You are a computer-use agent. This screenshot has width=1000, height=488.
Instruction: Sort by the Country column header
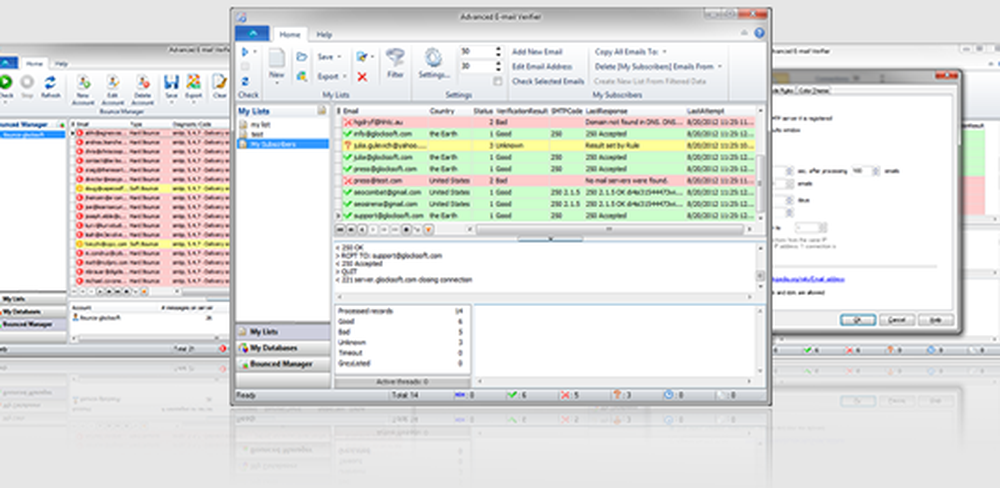(x=441, y=111)
